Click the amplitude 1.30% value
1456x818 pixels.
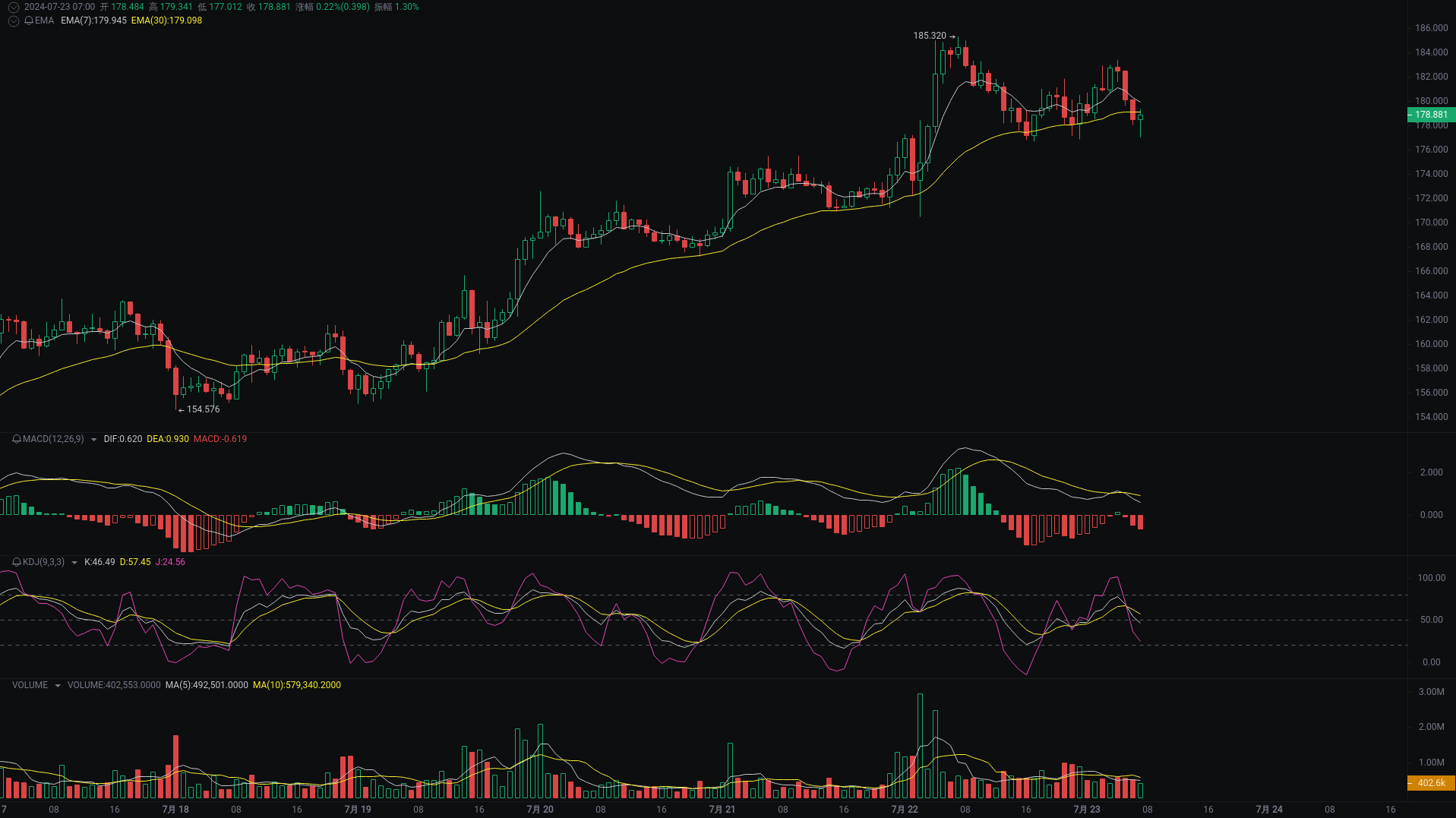click(406, 7)
